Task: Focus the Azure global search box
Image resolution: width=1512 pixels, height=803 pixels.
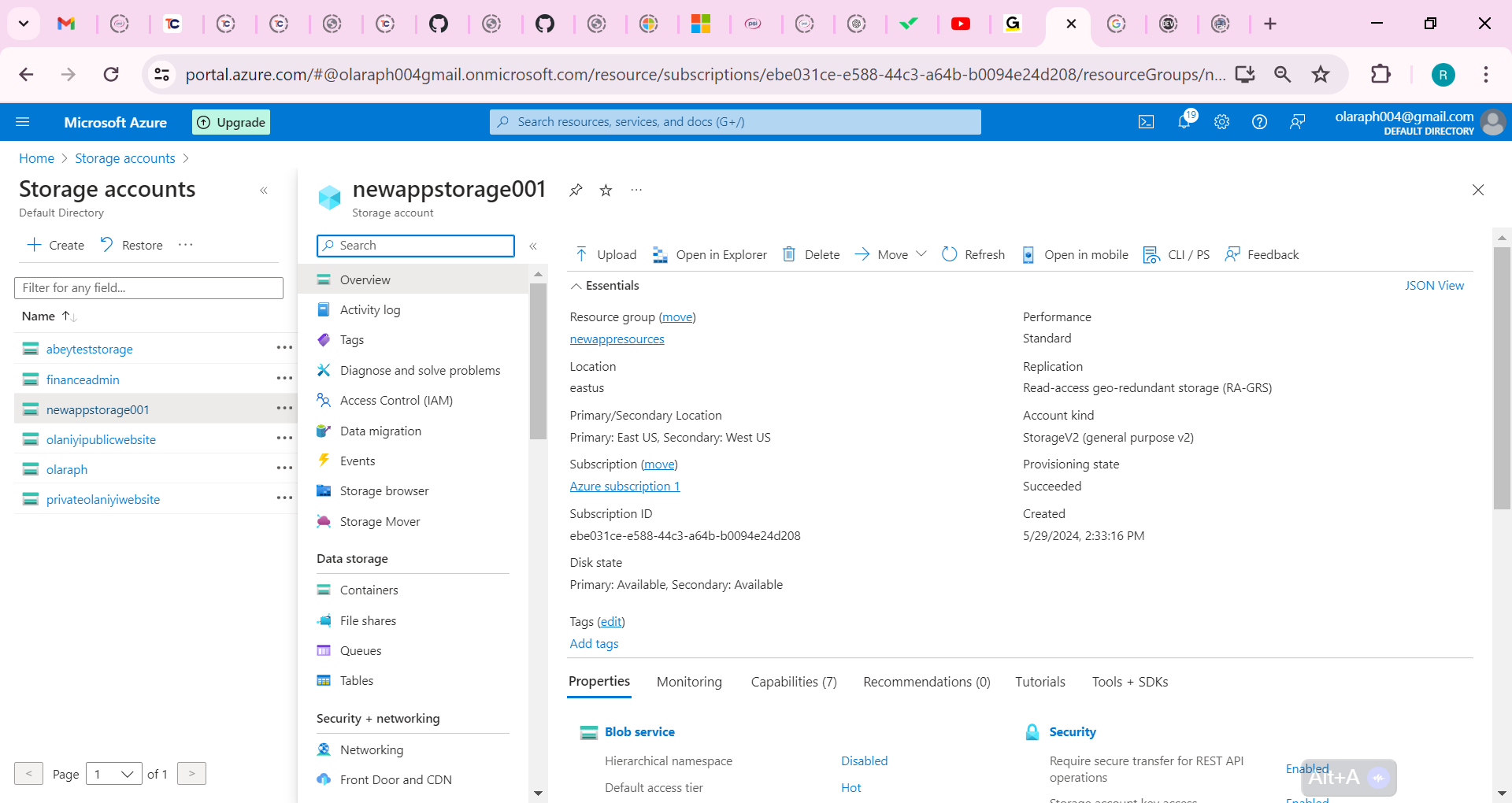Action: point(736,122)
